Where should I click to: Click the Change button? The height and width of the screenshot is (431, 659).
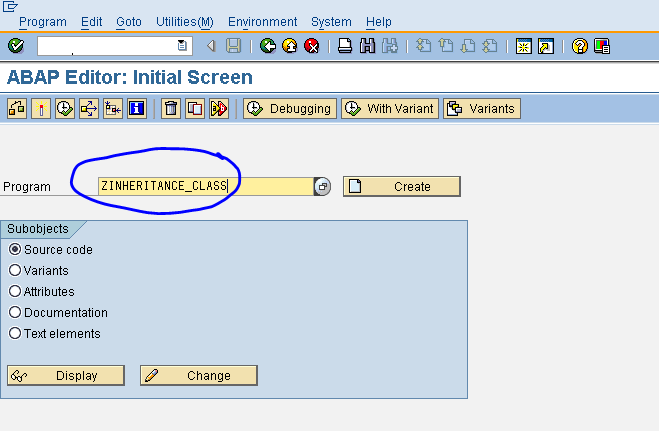(x=199, y=375)
